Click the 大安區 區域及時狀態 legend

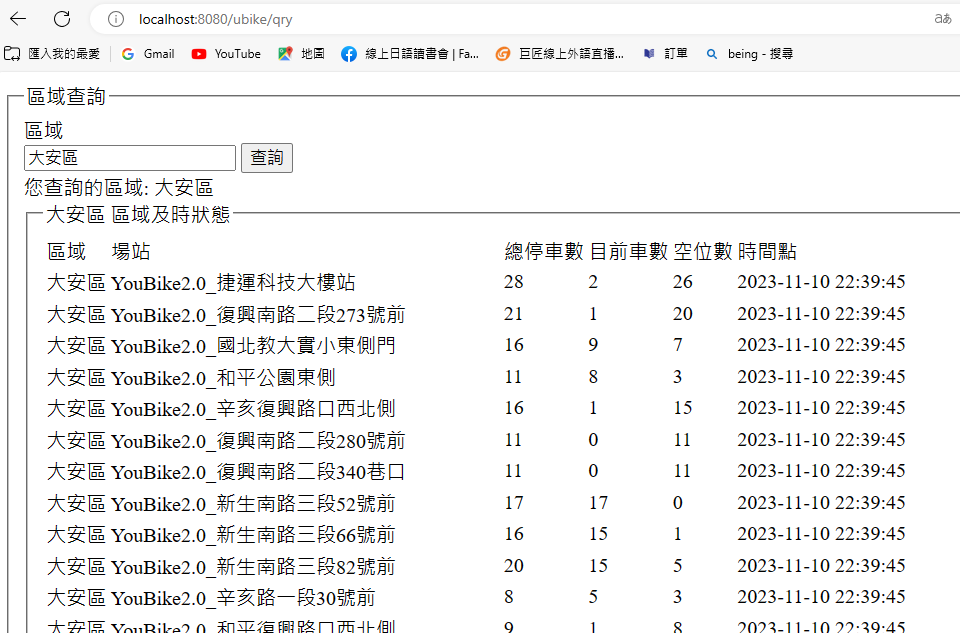point(138,214)
